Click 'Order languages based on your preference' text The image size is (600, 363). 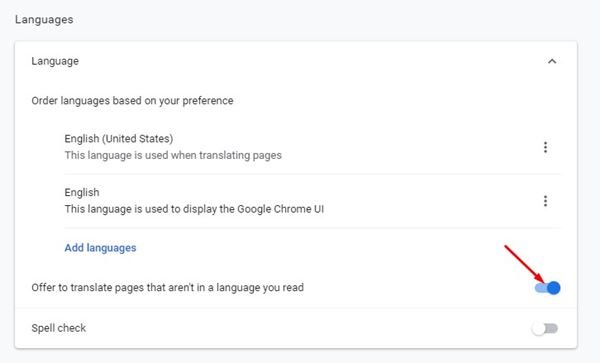(132, 101)
